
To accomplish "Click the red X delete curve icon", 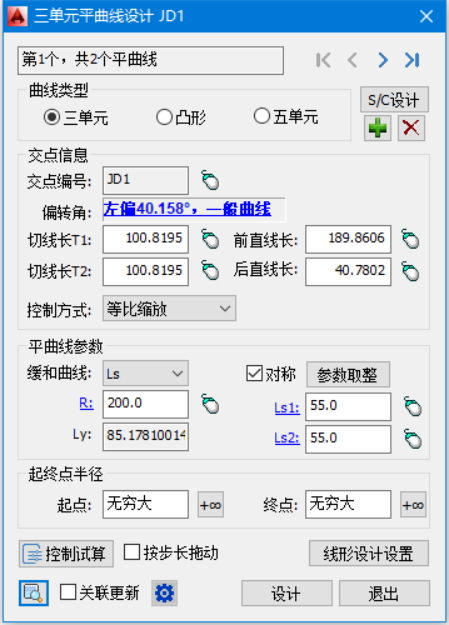I will tap(411, 128).
